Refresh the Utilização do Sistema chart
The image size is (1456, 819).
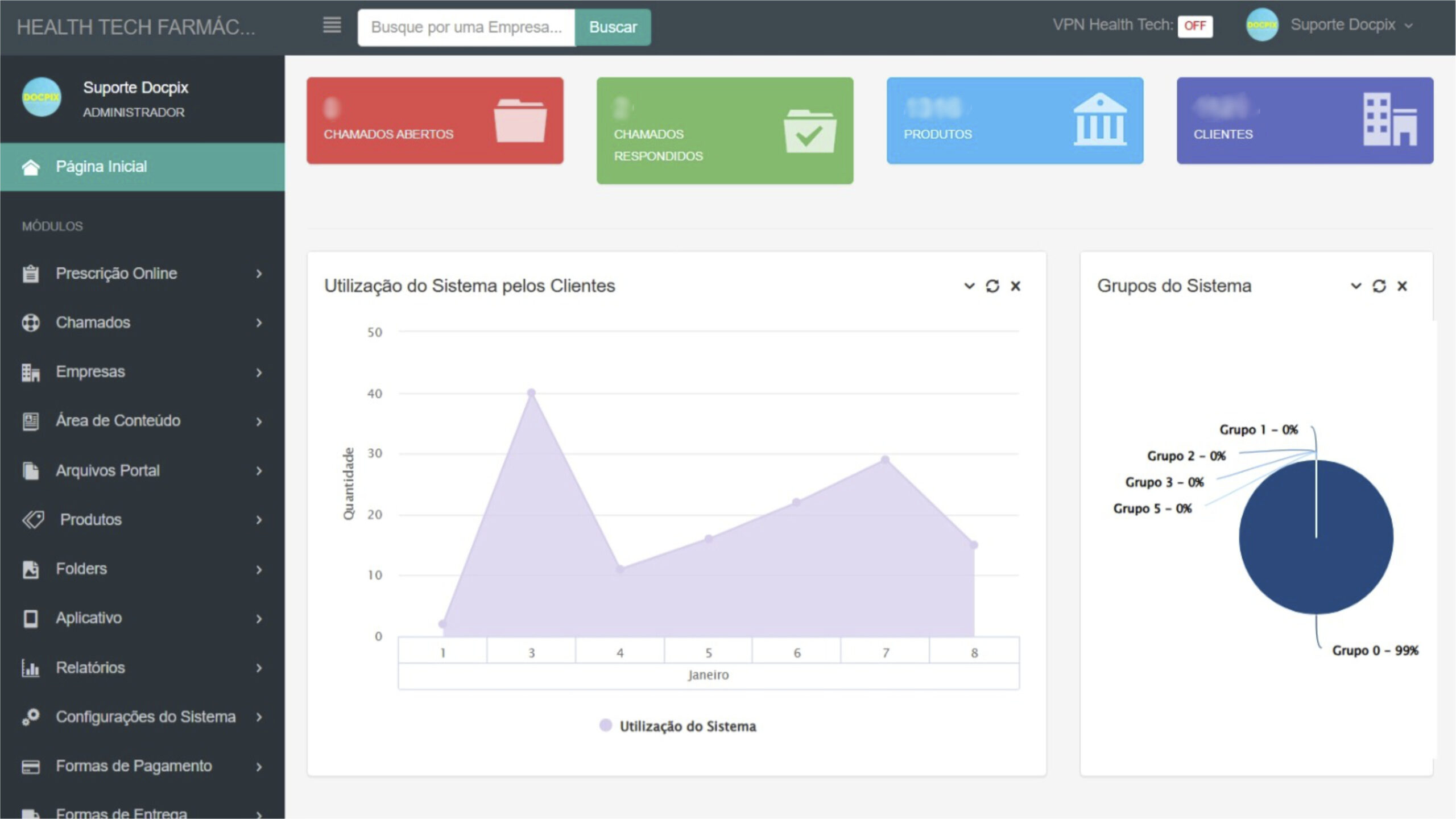(992, 286)
